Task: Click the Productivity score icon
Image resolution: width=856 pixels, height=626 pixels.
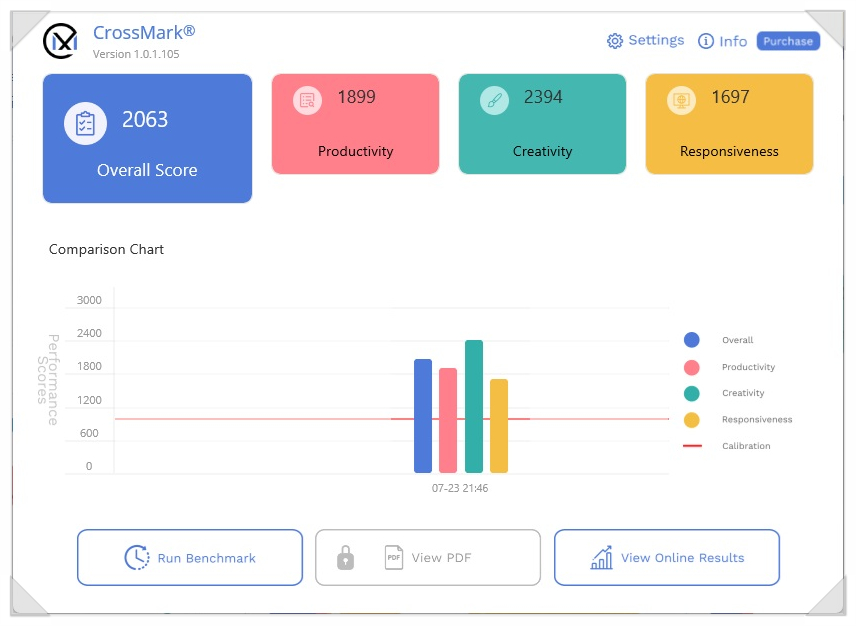Action: (x=307, y=100)
